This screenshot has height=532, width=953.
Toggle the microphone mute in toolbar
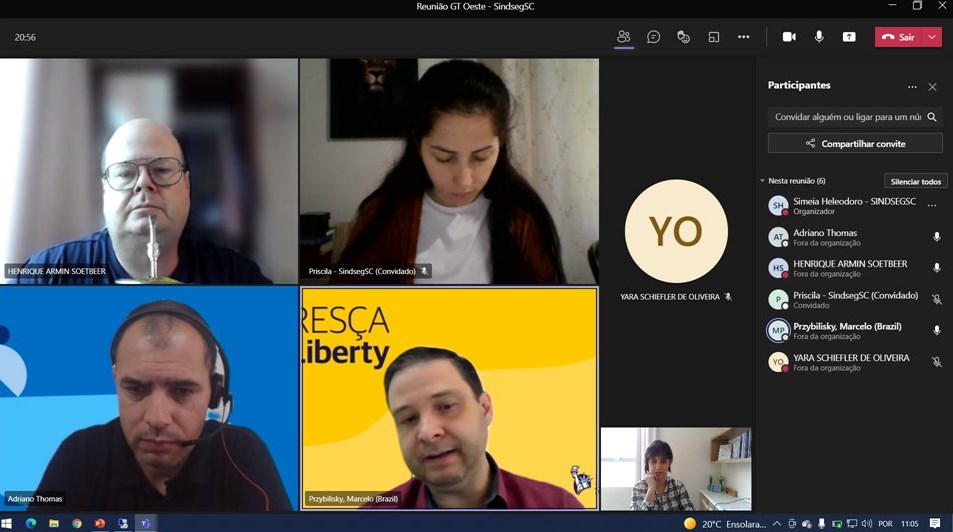click(x=819, y=37)
